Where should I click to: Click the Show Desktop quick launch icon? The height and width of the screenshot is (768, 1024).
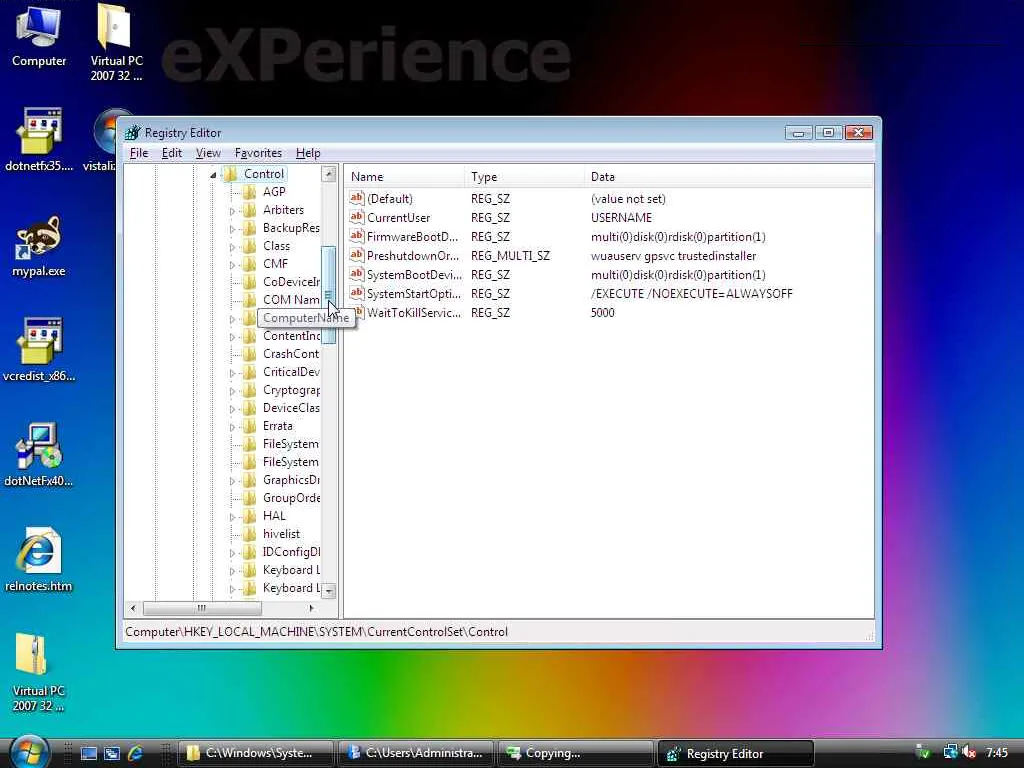click(89, 753)
